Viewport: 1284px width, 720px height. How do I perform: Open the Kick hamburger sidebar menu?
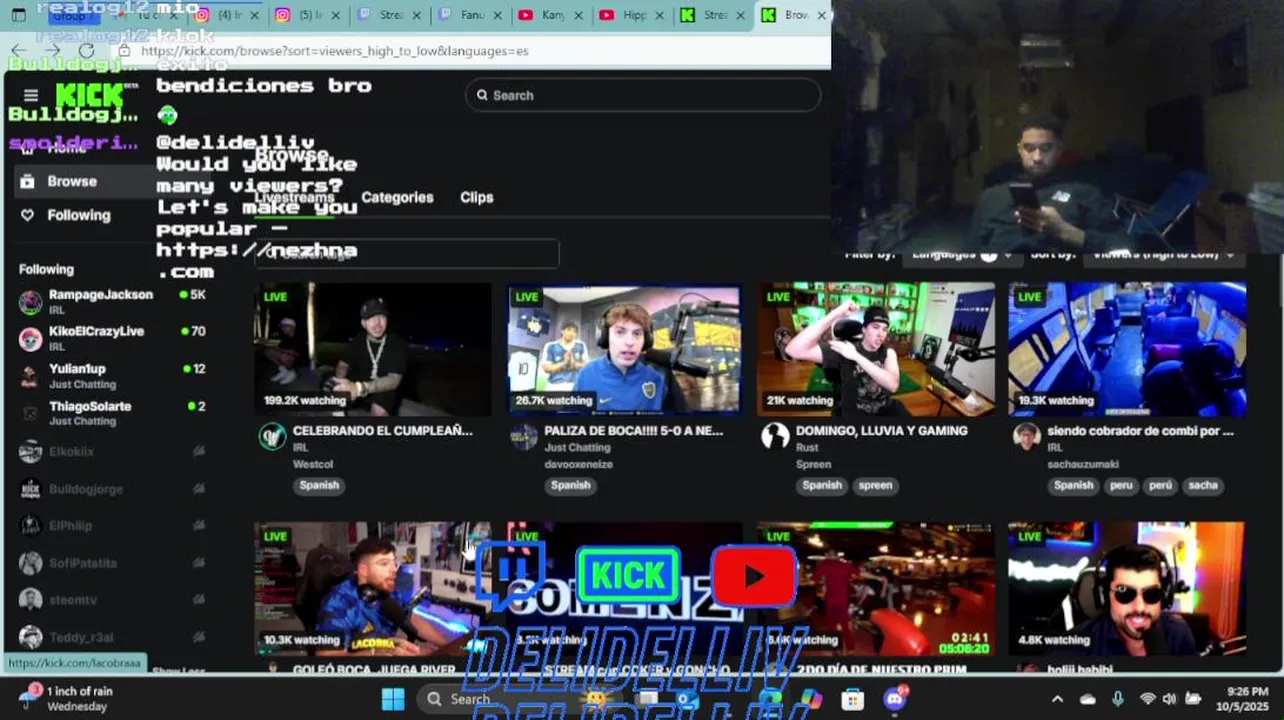(31, 95)
